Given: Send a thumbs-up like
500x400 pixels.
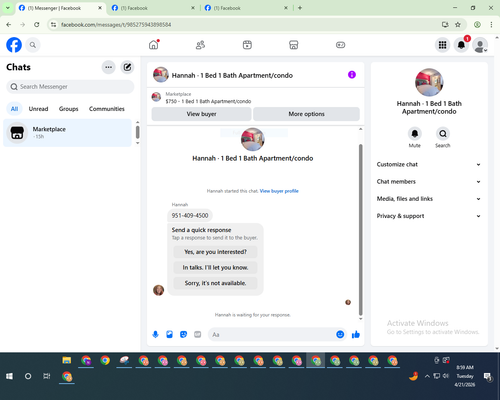Looking at the screenshot, I should (x=356, y=334).
